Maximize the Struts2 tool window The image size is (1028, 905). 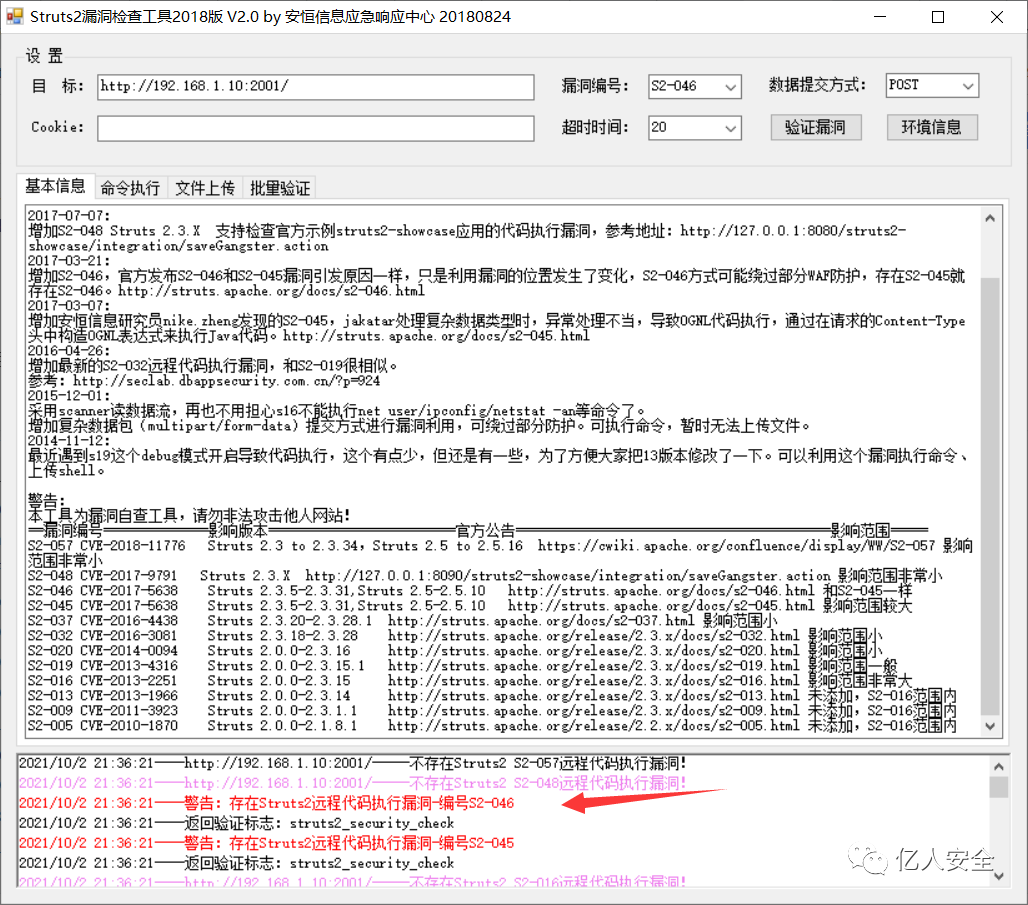pyautogui.click(x=938, y=16)
